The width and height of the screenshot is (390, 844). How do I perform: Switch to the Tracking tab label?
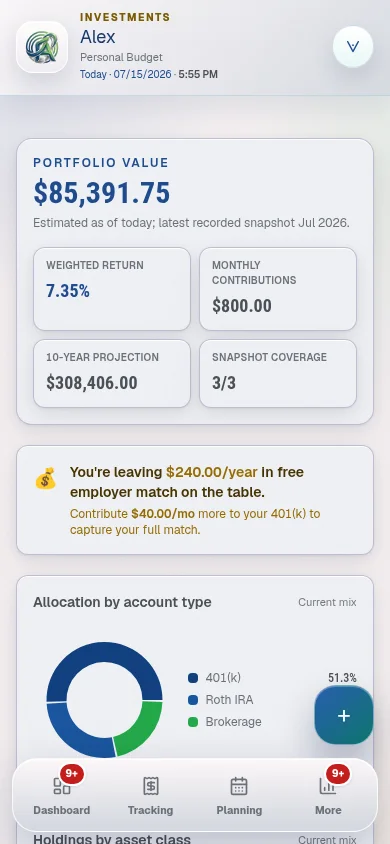(x=151, y=810)
